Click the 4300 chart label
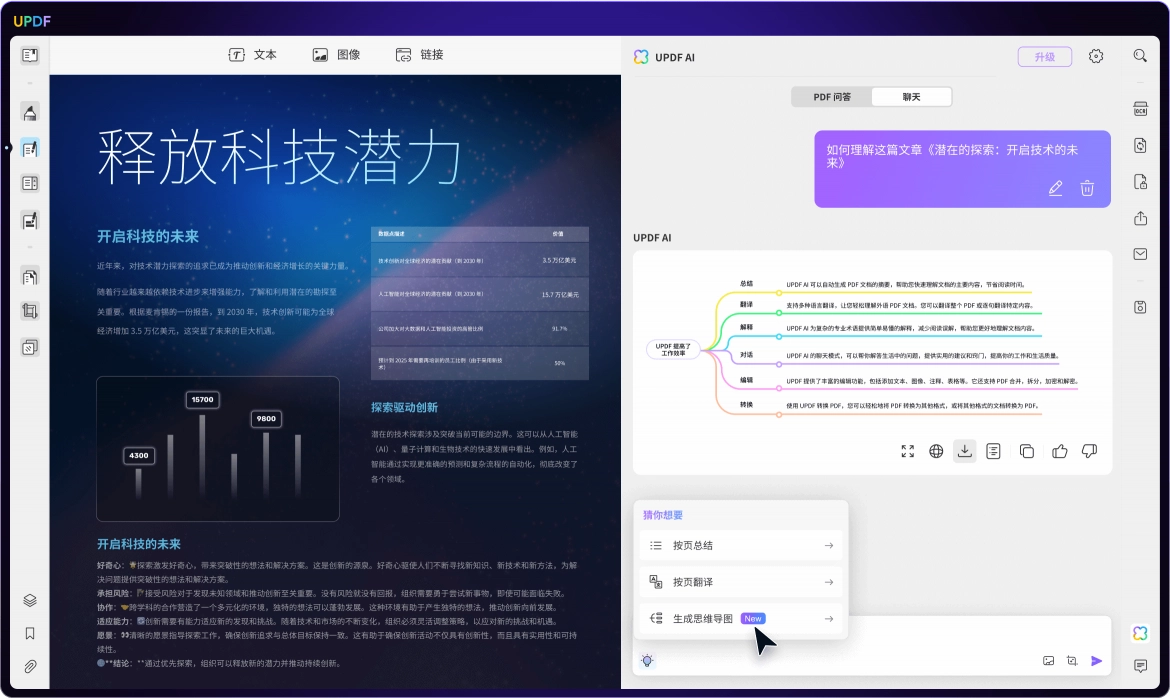Screen dimensions: 1170x698 click(x=139, y=455)
